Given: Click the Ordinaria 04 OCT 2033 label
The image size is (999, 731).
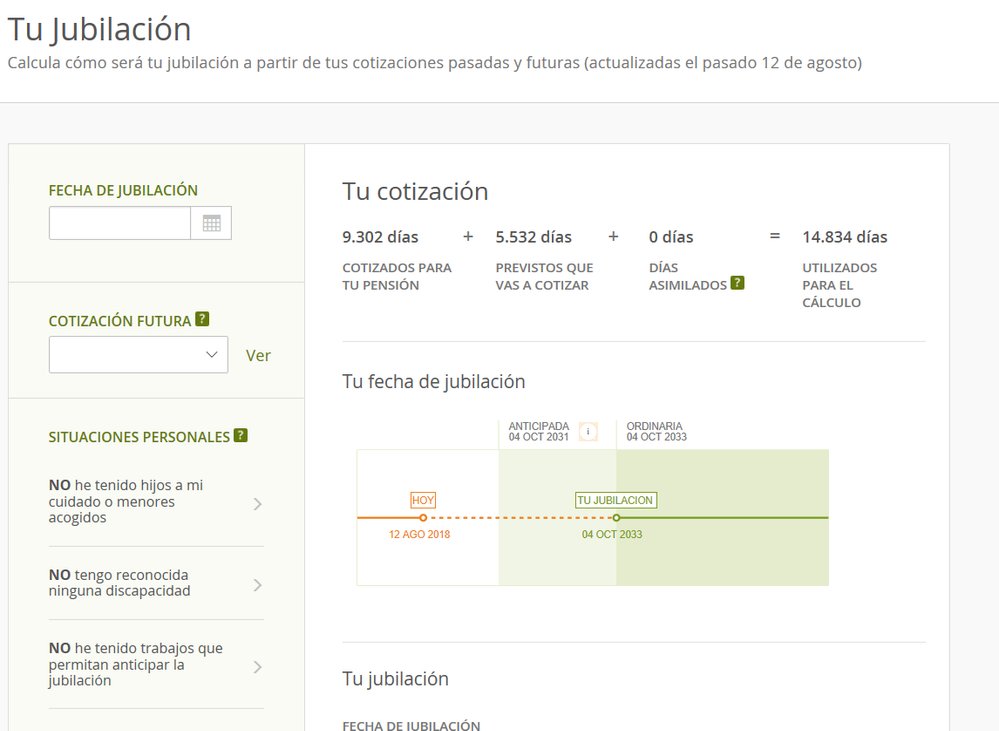Looking at the screenshot, I should (x=656, y=432).
